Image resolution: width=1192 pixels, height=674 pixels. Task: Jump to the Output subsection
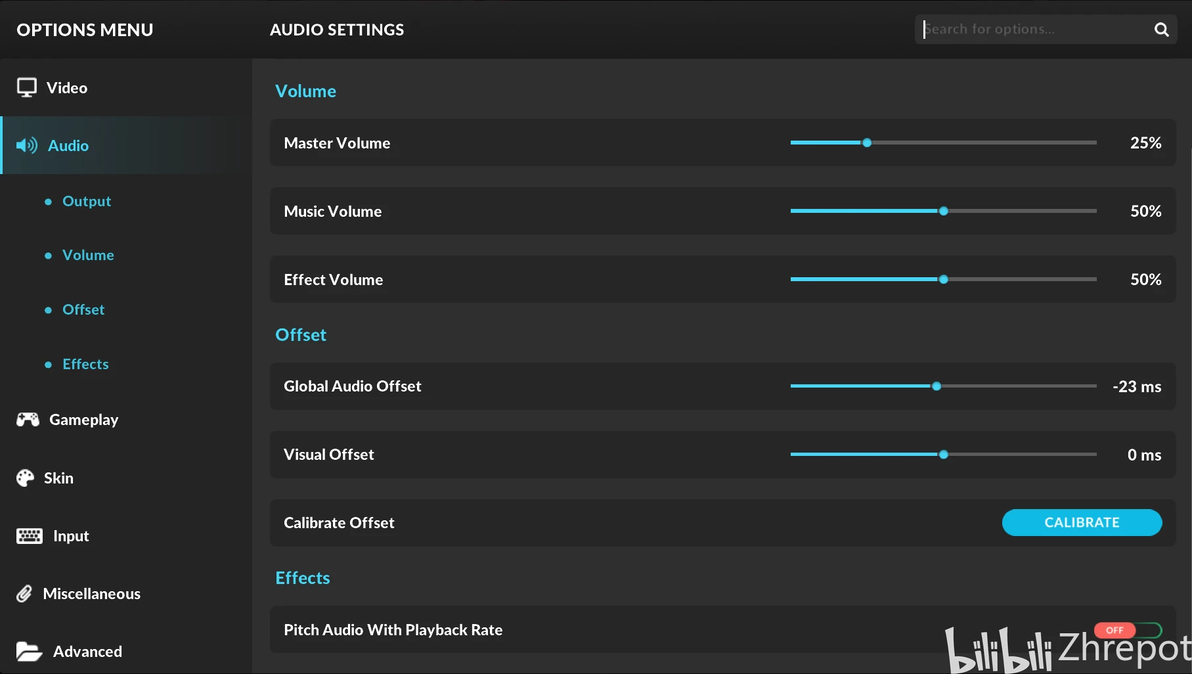(x=86, y=201)
